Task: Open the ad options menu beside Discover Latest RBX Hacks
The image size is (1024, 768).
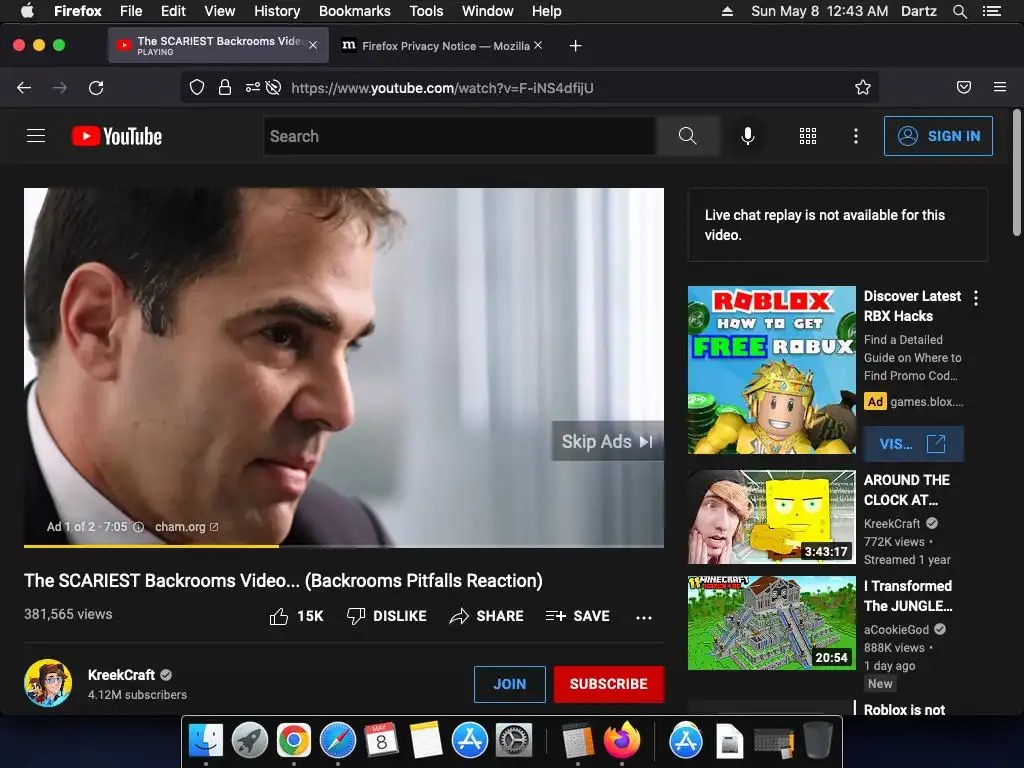Action: coord(976,298)
